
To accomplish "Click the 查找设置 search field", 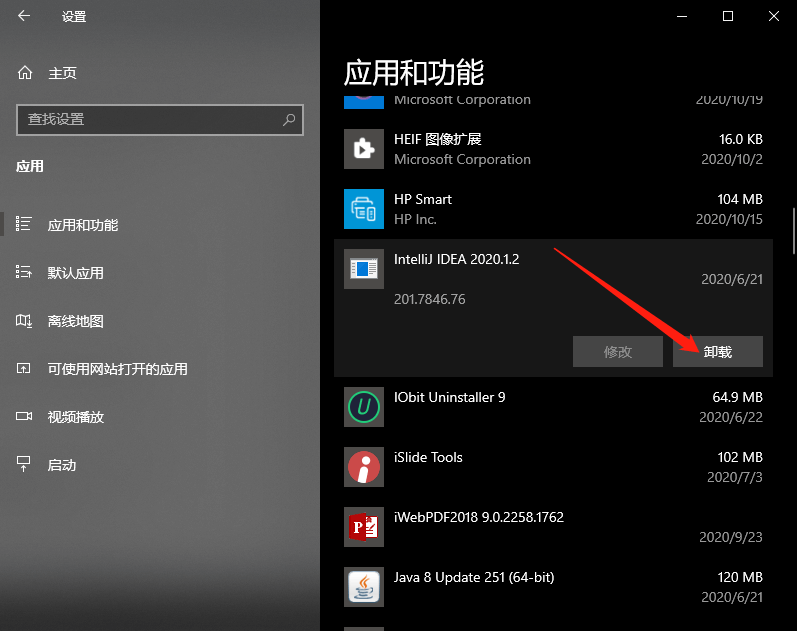I will tap(150, 119).
